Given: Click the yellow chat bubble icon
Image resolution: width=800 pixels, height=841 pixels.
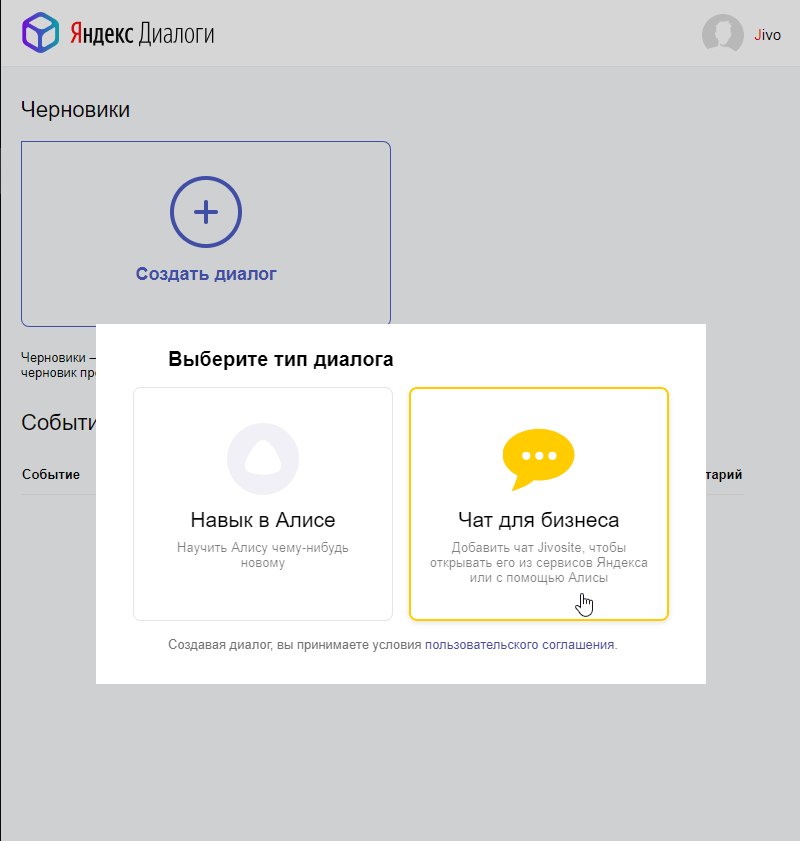Looking at the screenshot, I should click(x=538, y=459).
